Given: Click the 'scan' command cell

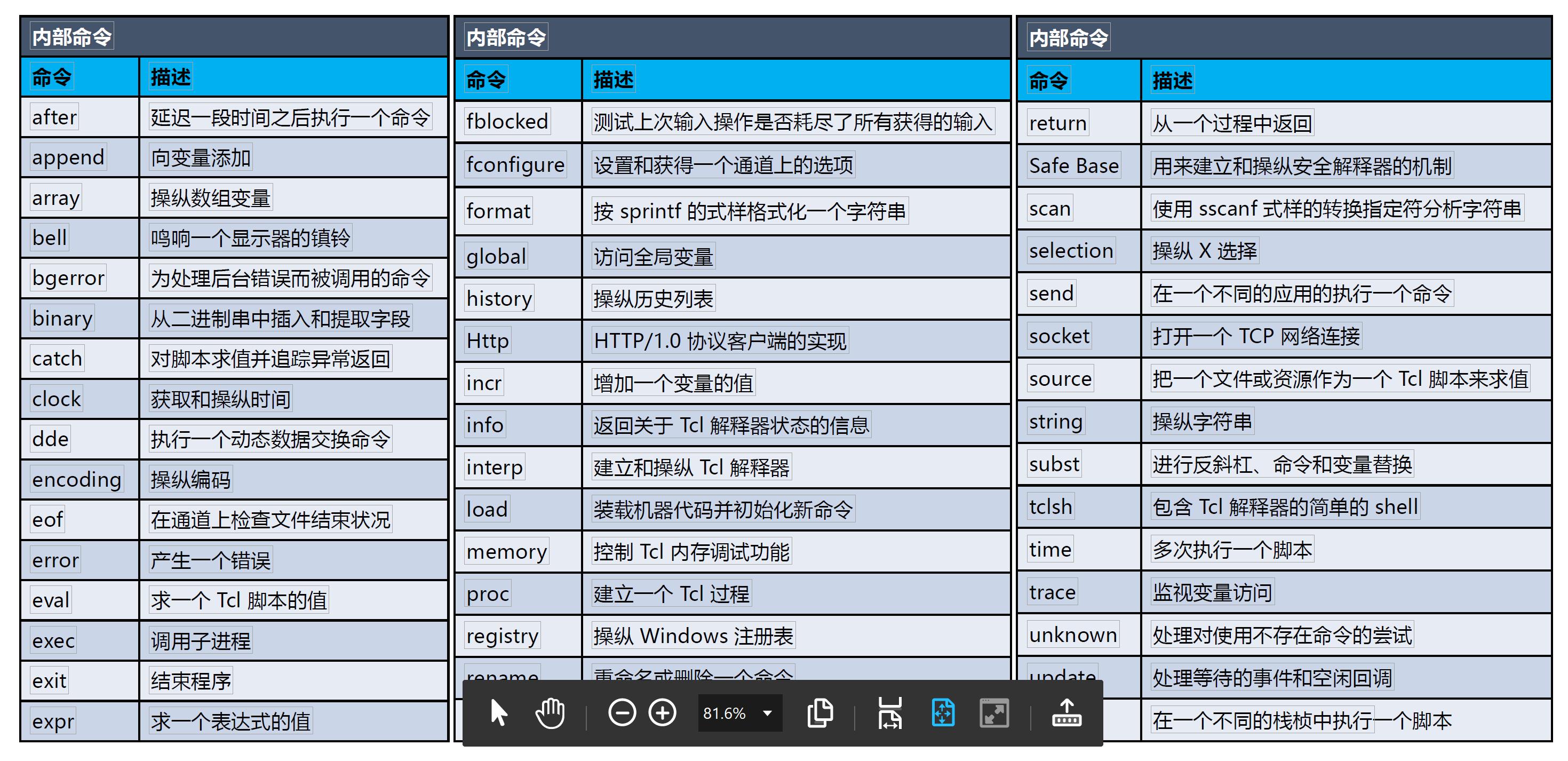Looking at the screenshot, I should pyautogui.click(x=1079, y=208).
